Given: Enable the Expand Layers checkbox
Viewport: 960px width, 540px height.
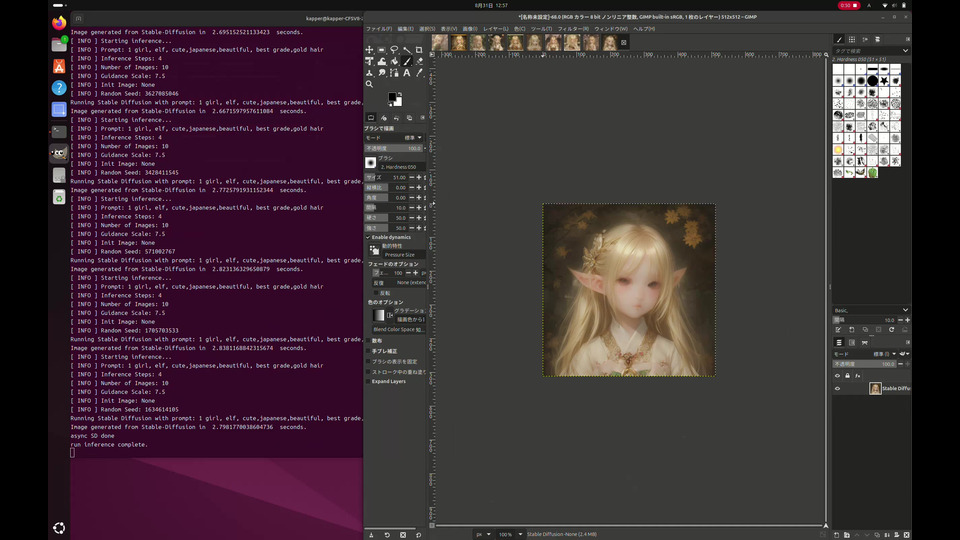Looking at the screenshot, I should 367,381.
